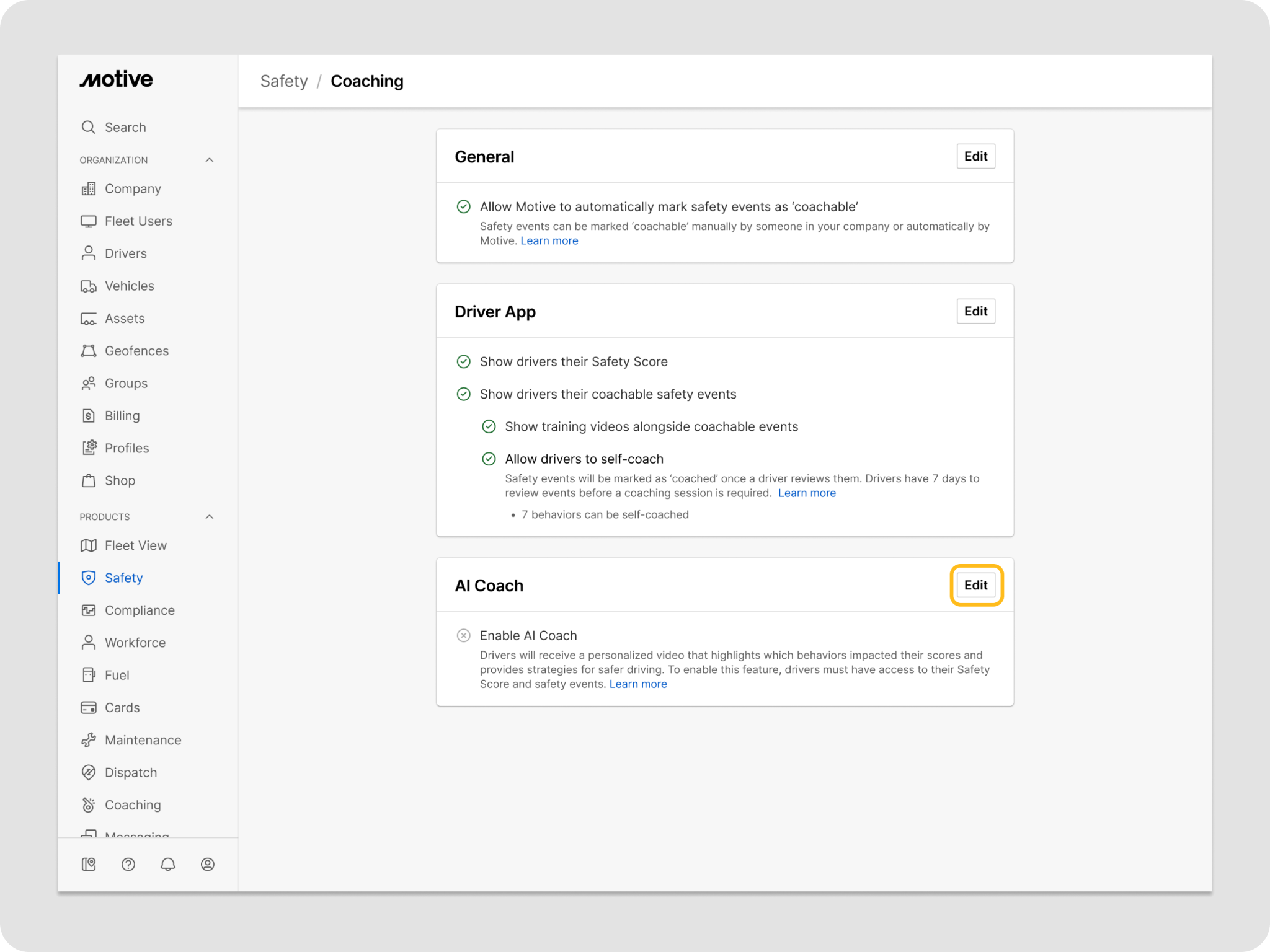Click the X status icon beside Enable AI Coach

click(x=463, y=635)
